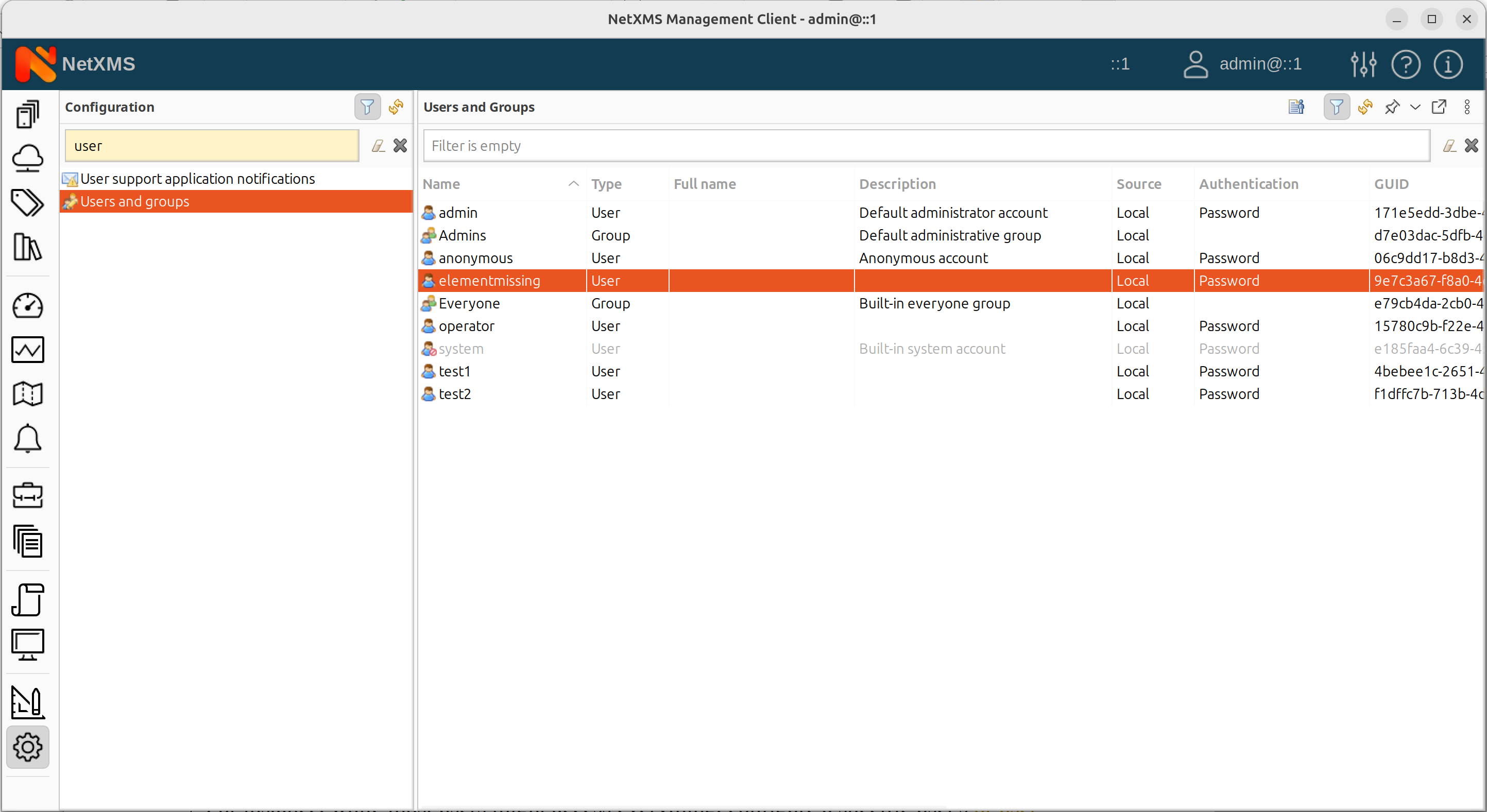Click the filter icon in Users and Groups
The height and width of the screenshot is (812, 1487).
1336,107
